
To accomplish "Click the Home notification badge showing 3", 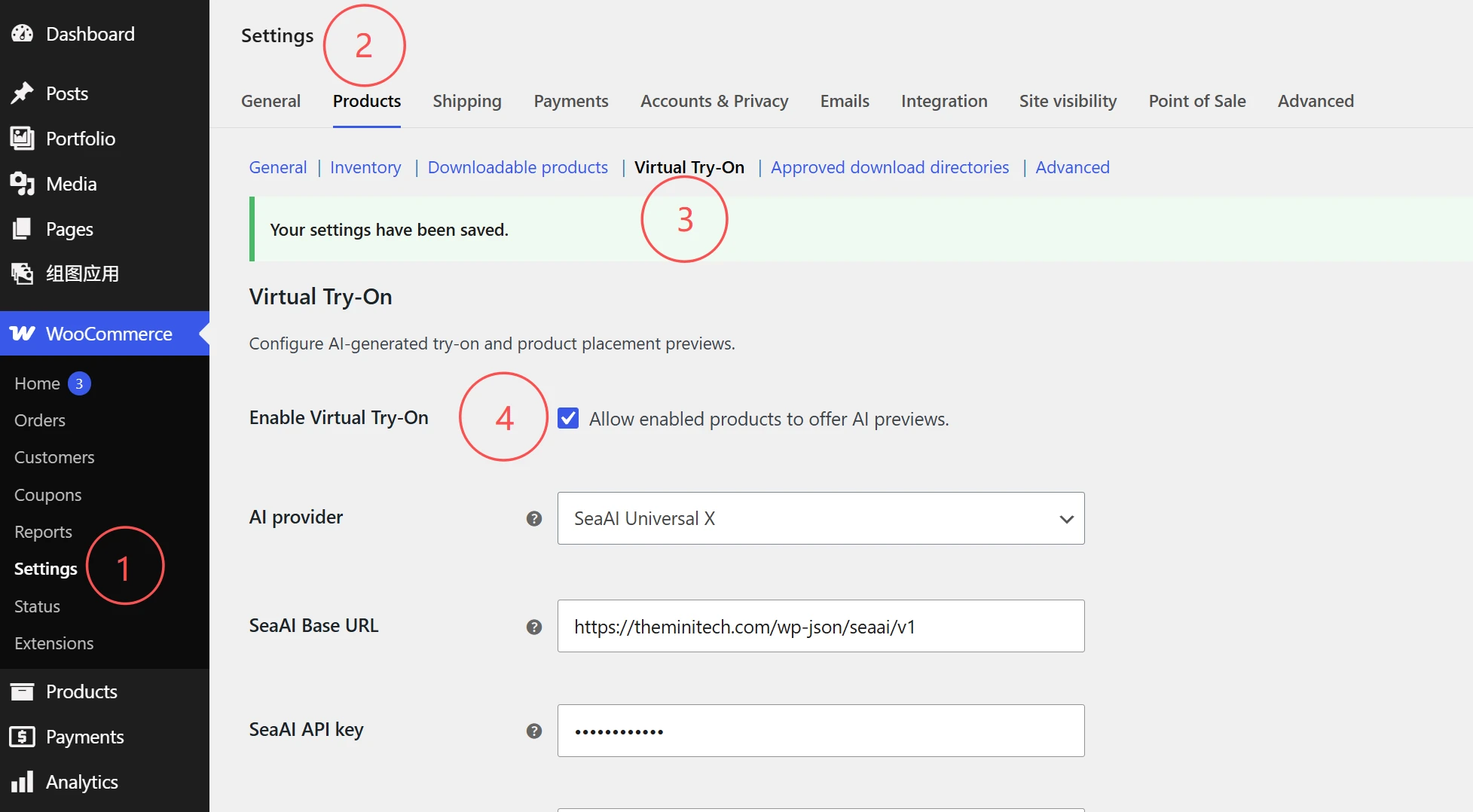I will (x=79, y=383).
